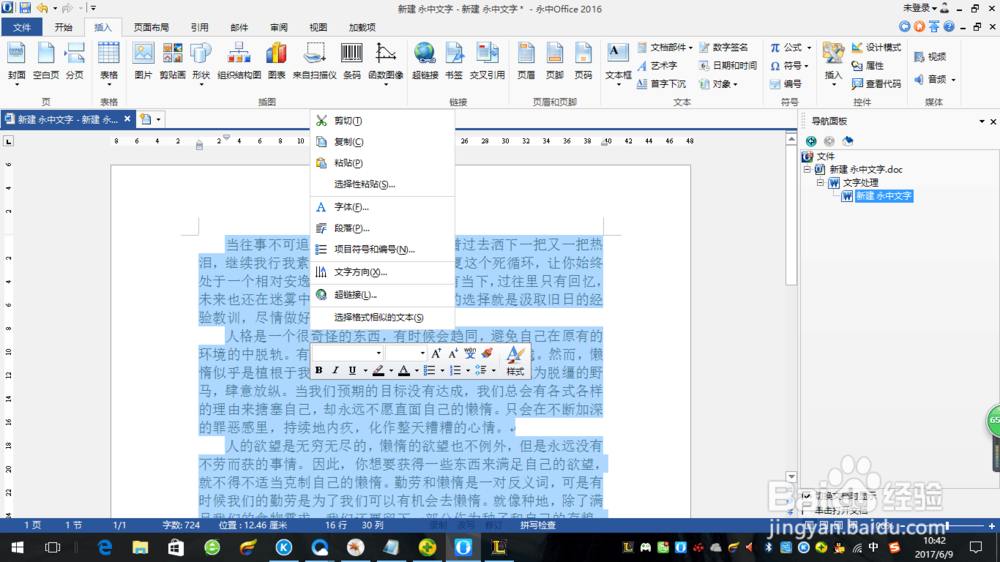The height and width of the screenshot is (562, 1000).
Task: Click the shrink font icon in mini toolbar
Action: tap(453, 353)
